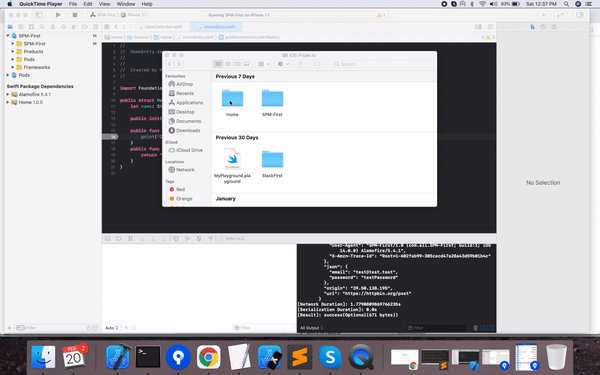Run the Xcode project with Play button
This screenshot has height=375, width=600.
pyautogui.click(x=58, y=15)
